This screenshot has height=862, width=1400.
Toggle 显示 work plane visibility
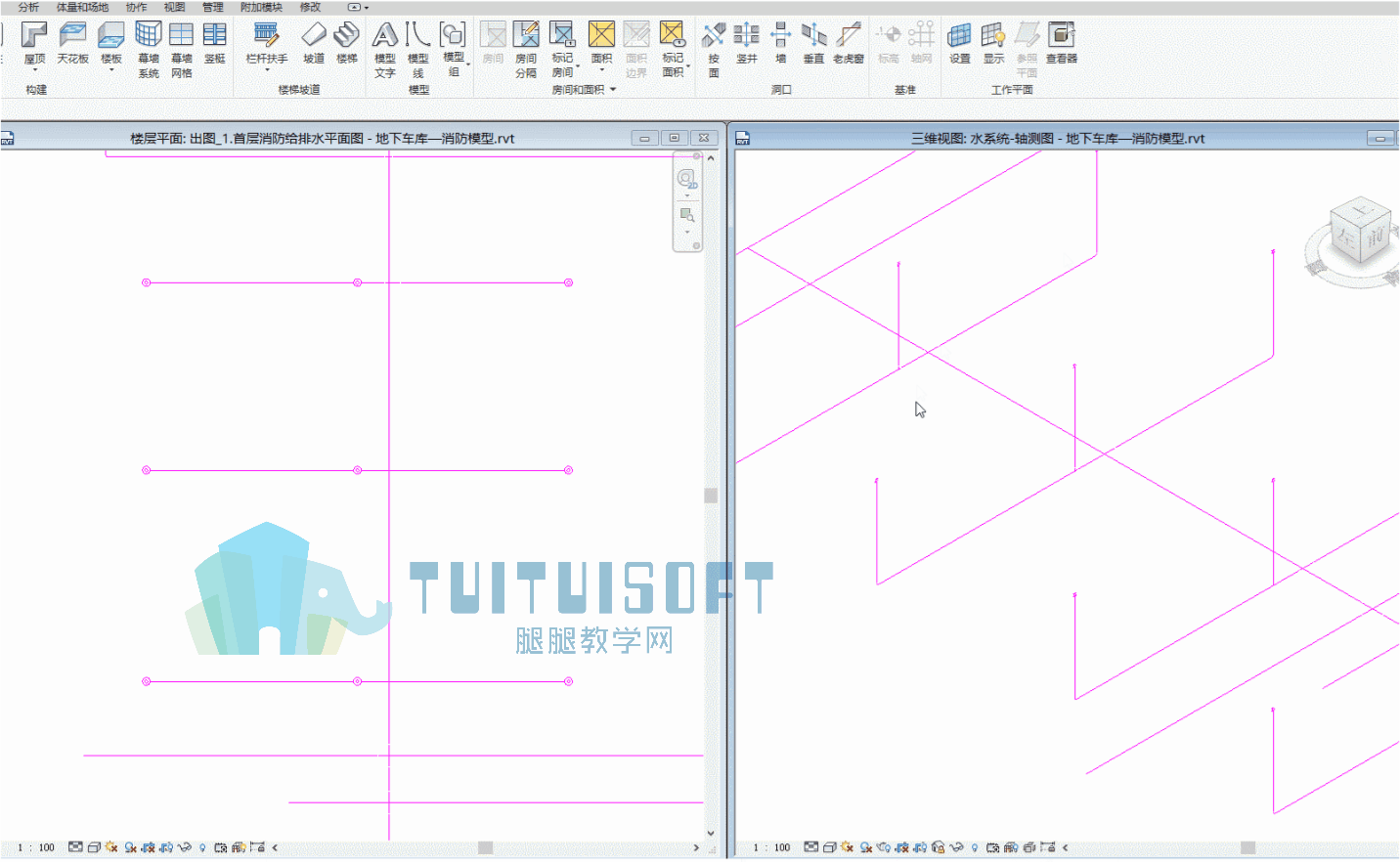[993, 44]
